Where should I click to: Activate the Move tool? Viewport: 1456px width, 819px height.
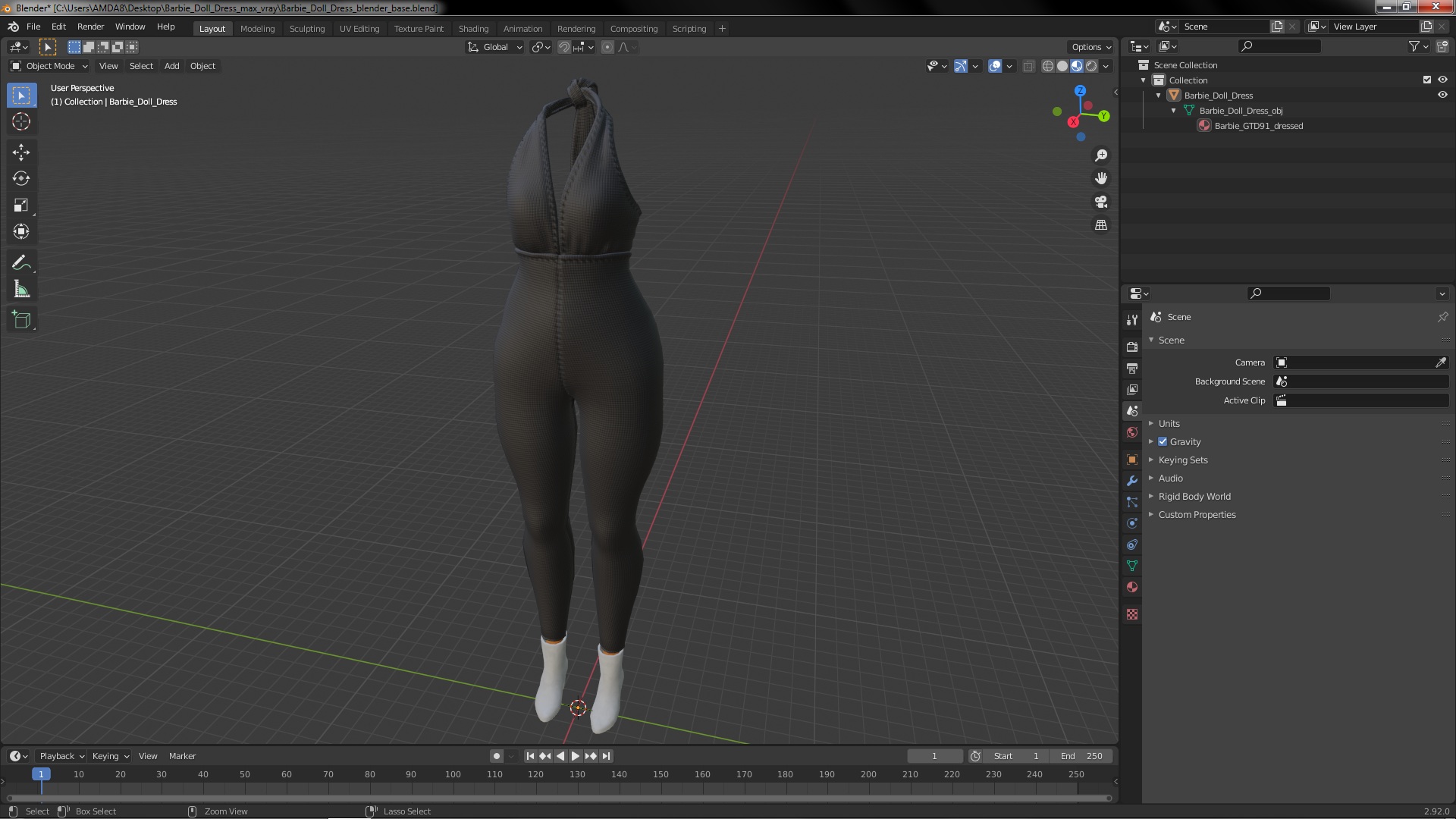click(21, 152)
